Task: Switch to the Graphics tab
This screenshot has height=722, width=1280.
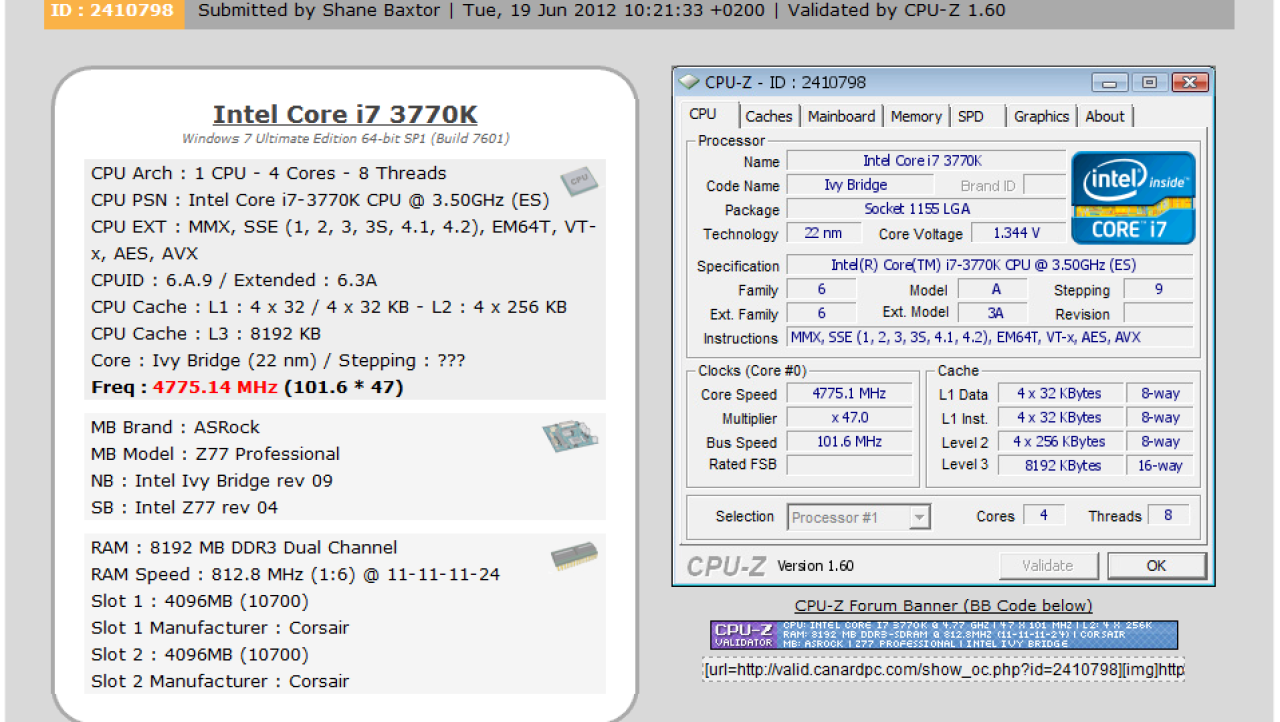Action: [1041, 116]
